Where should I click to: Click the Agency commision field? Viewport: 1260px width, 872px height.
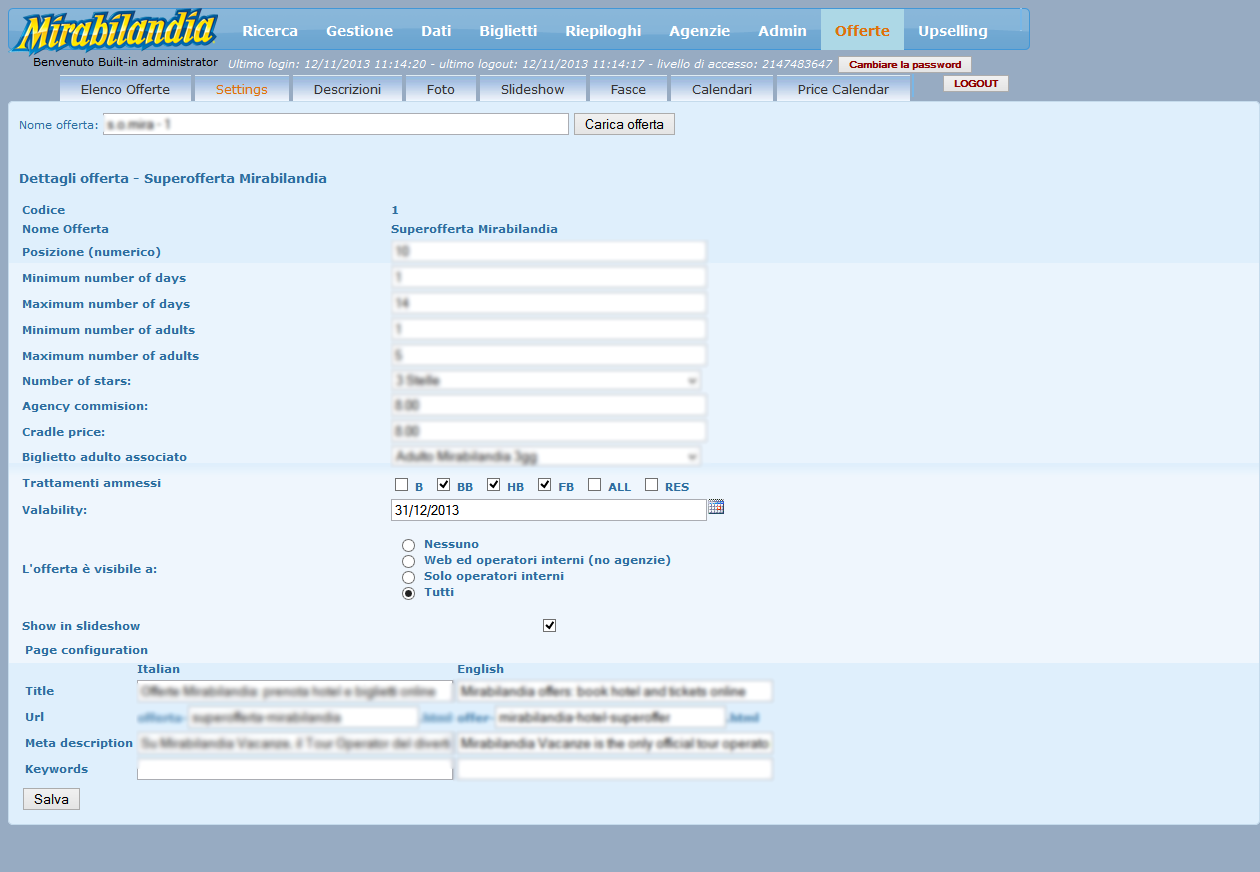[x=549, y=405]
